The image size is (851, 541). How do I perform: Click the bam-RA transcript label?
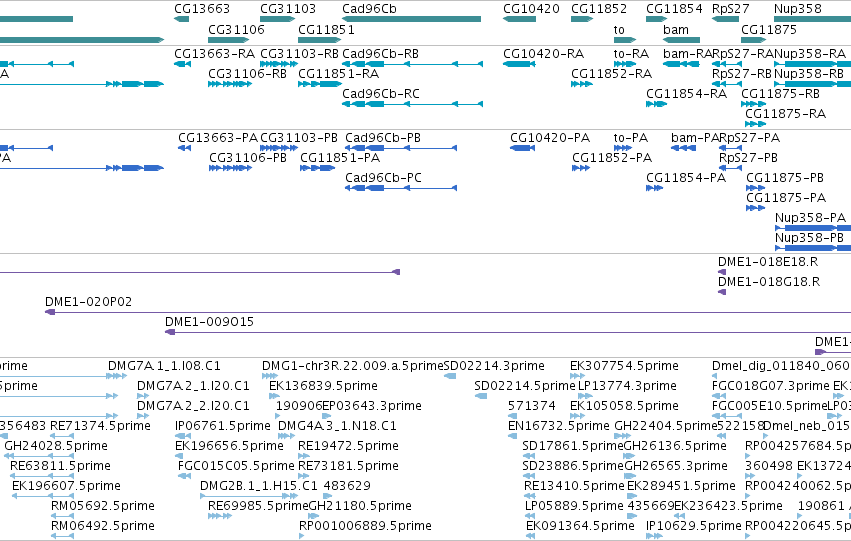click(687, 54)
